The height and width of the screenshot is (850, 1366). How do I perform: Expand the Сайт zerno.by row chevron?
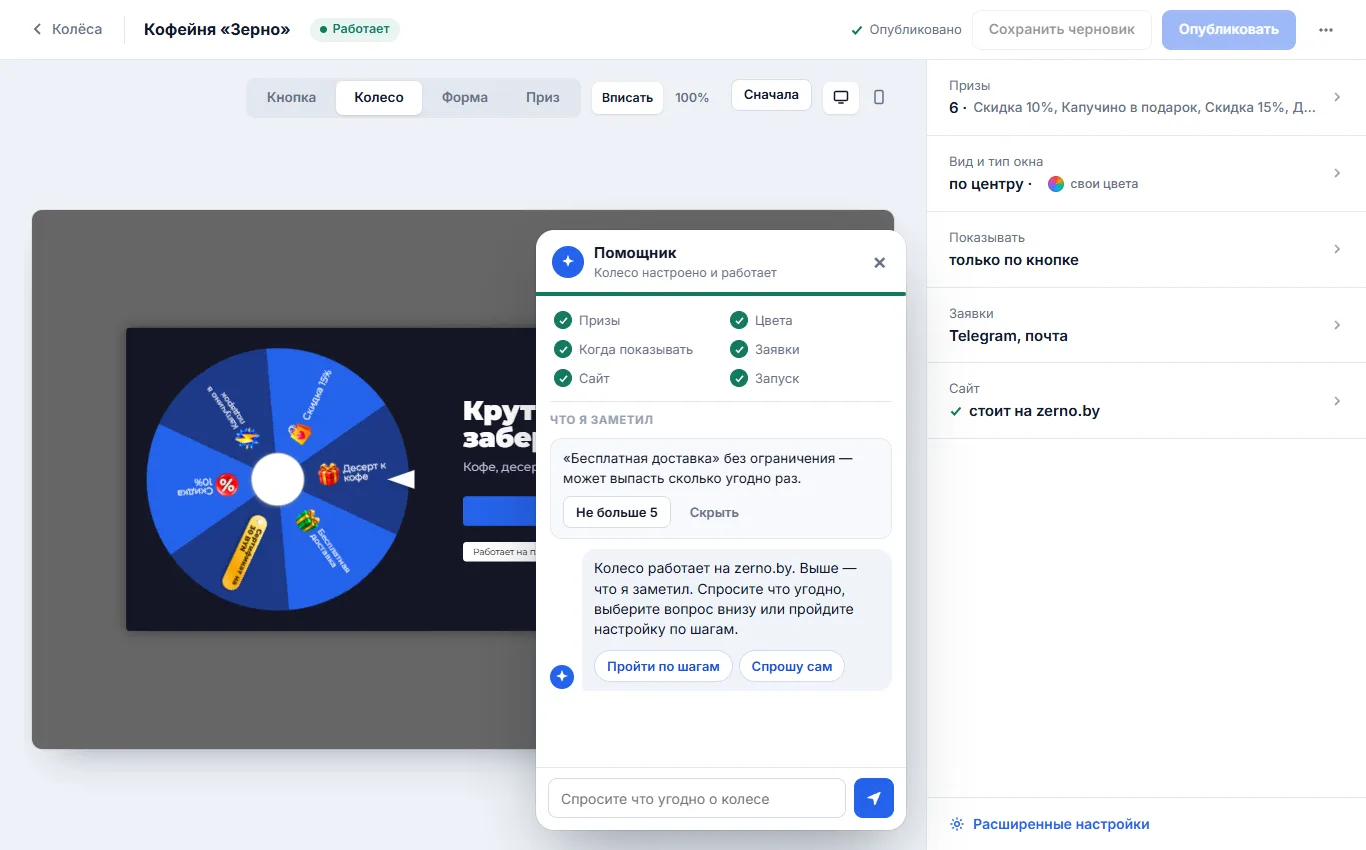(x=1337, y=401)
